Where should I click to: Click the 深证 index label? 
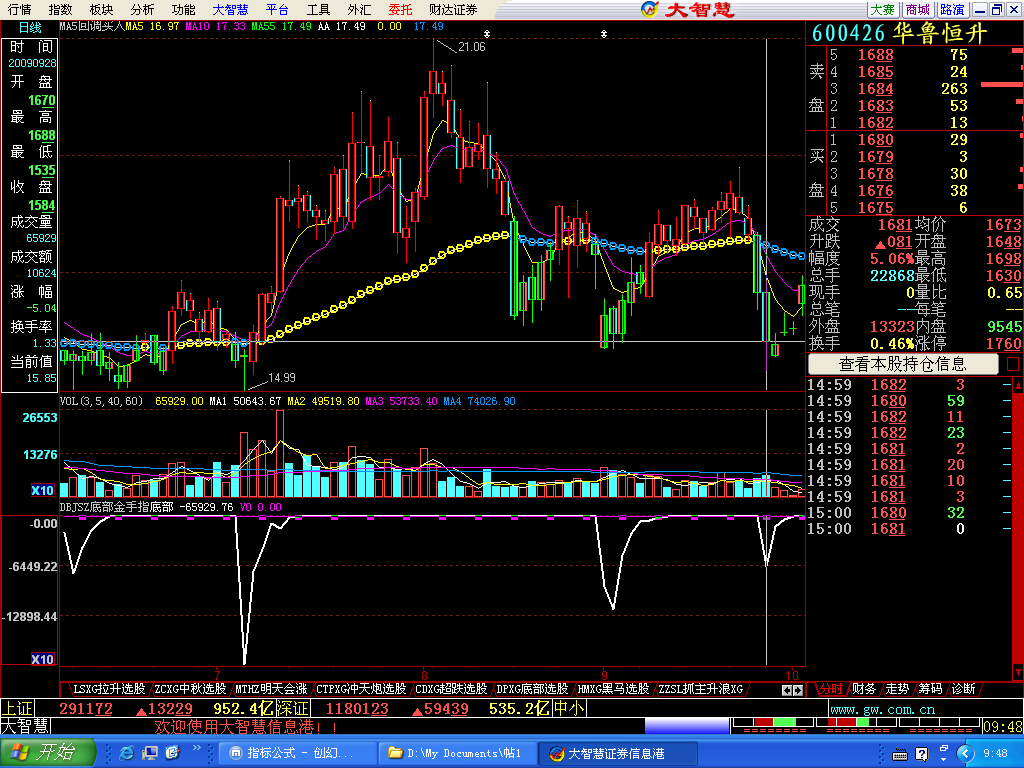coord(292,709)
